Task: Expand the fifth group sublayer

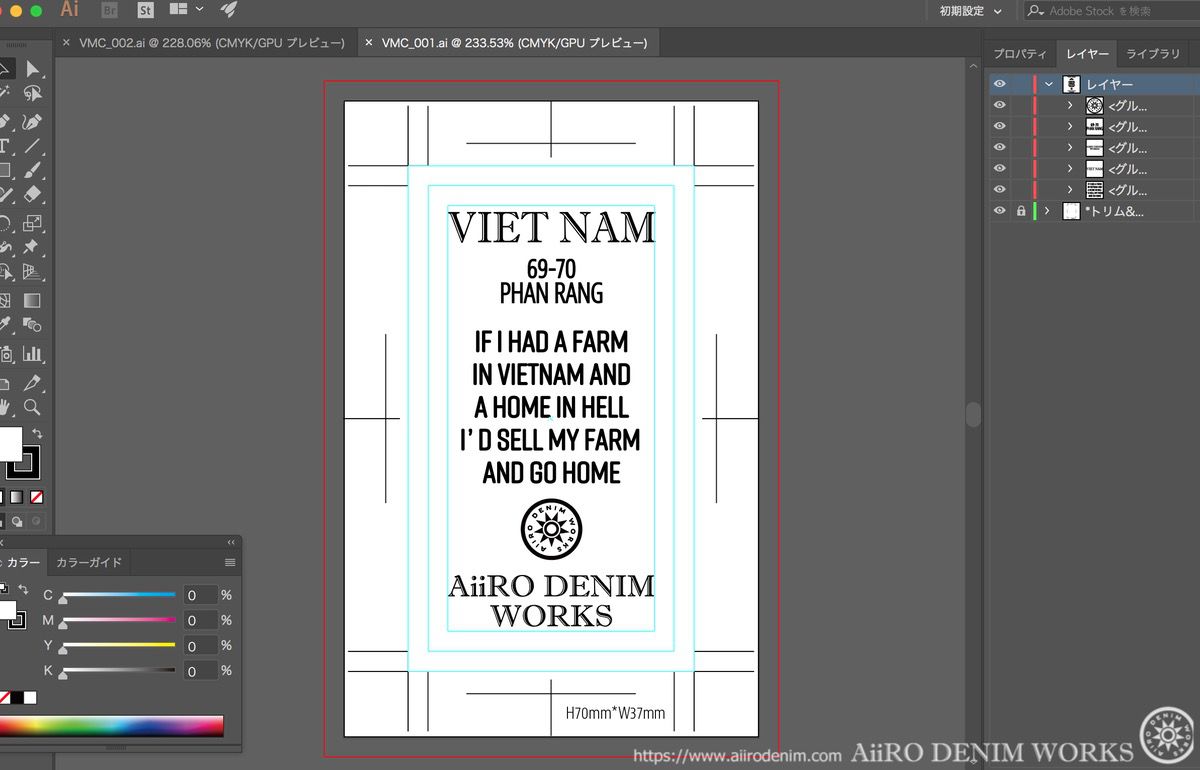Action: 1070,190
